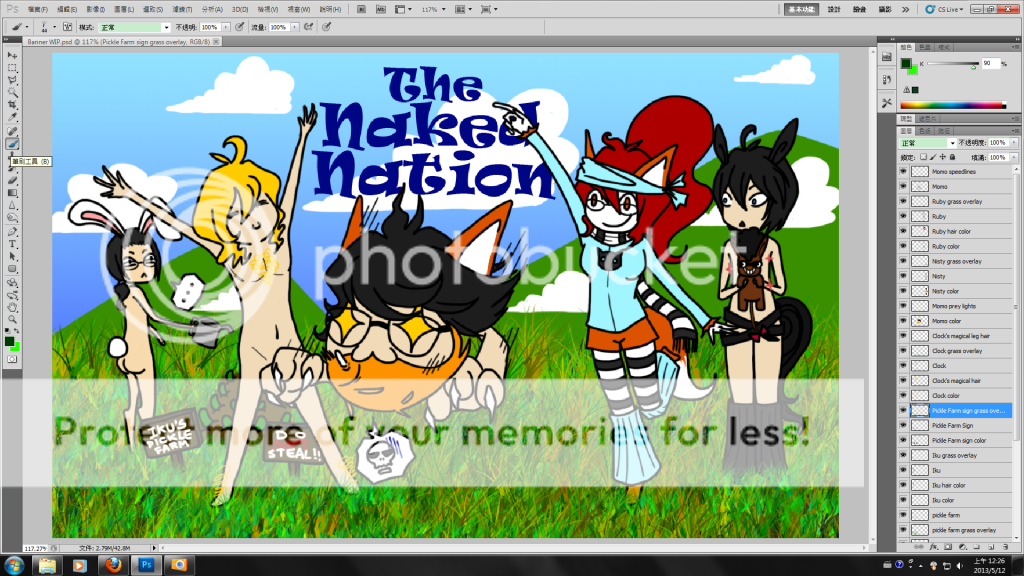Image resolution: width=1024 pixels, height=576 pixels.
Task: Open the 3D(D) menu
Action: point(240,9)
